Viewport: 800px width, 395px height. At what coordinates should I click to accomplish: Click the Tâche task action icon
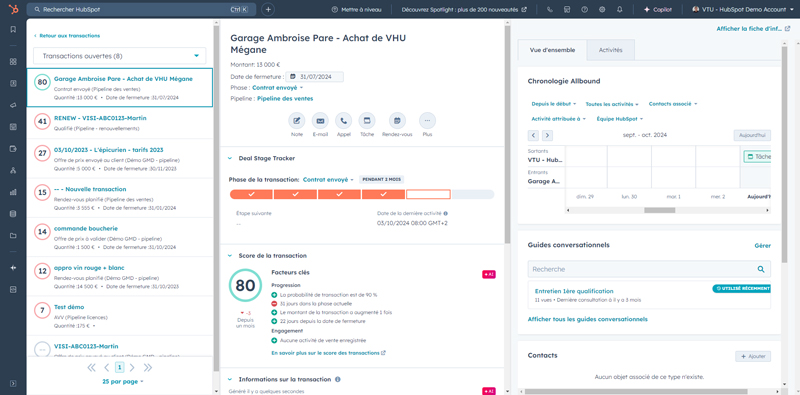pos(367,121)
